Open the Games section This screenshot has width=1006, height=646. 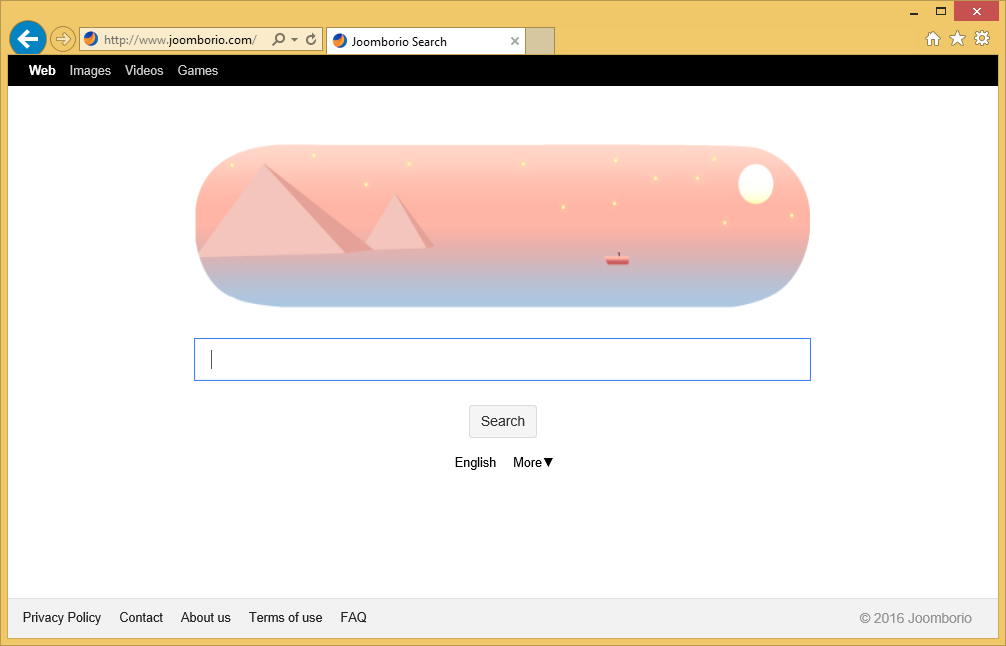coord(198,71)
